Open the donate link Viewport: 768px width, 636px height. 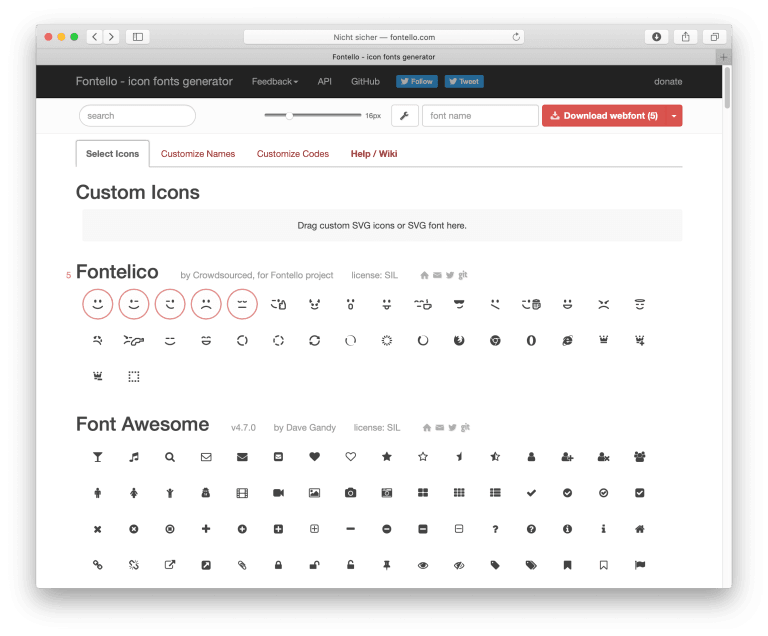click(x=668, y=81)
